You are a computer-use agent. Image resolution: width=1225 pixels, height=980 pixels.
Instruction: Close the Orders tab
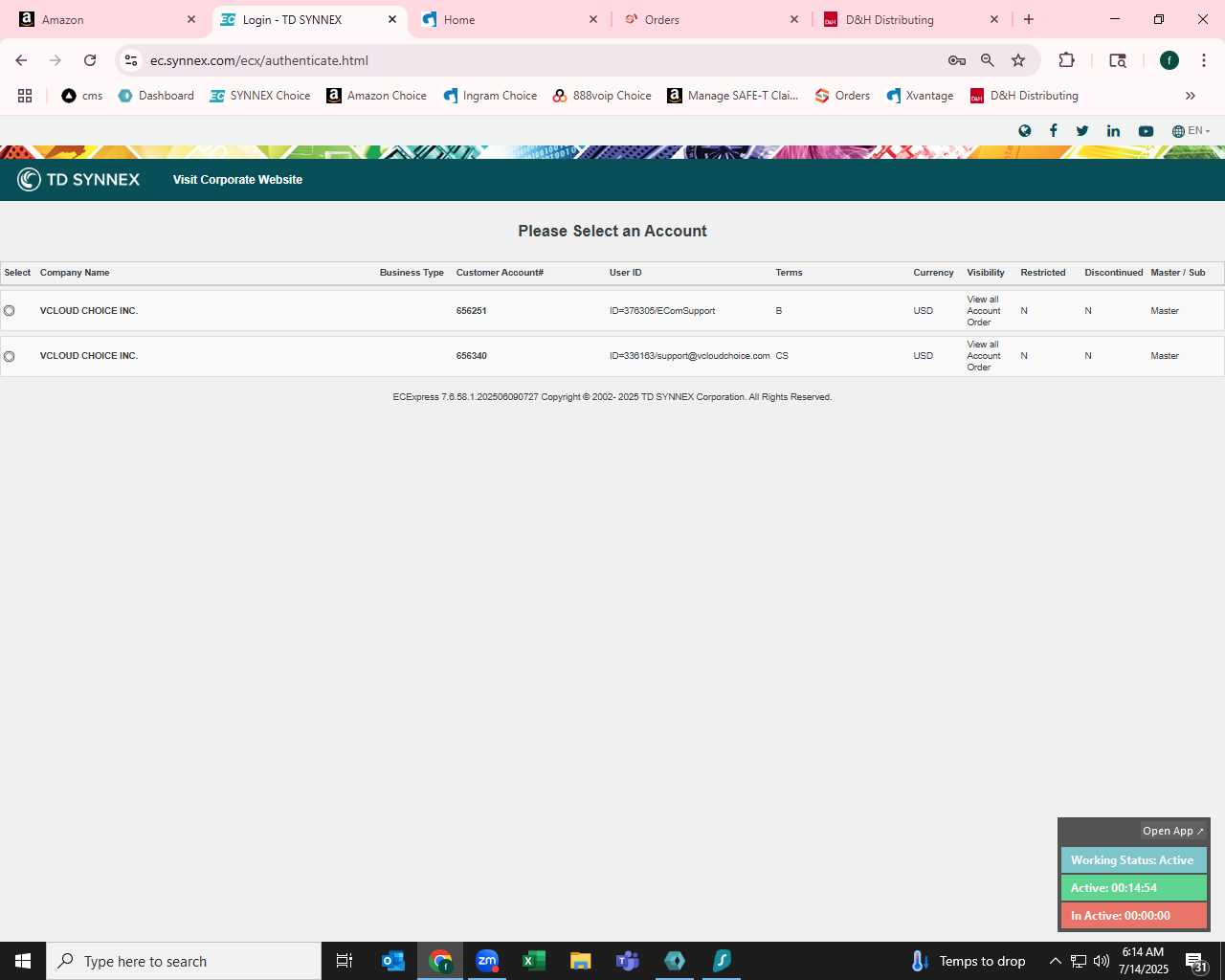click(794, 19)
